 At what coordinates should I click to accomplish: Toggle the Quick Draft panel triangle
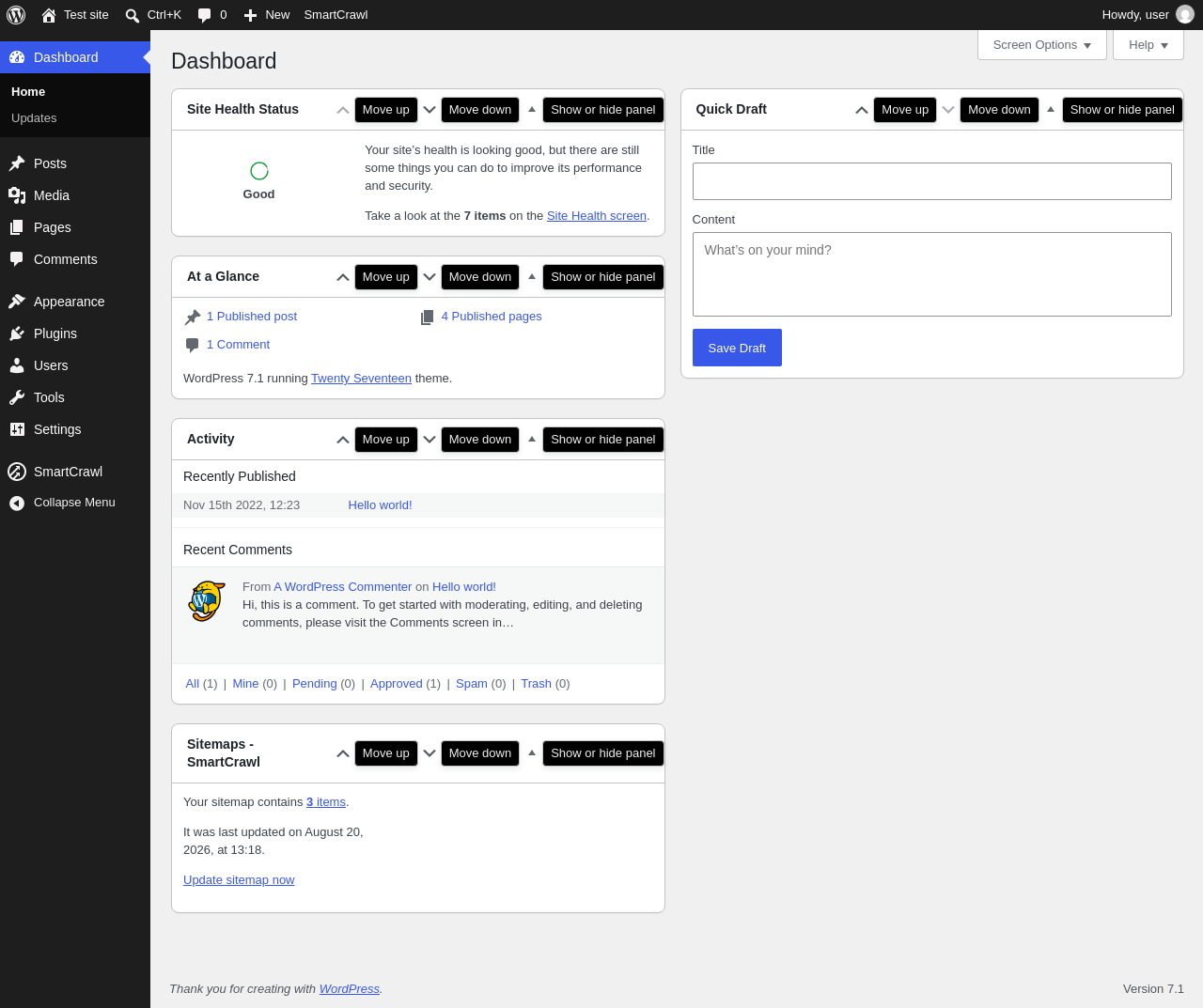[1051, 110]
